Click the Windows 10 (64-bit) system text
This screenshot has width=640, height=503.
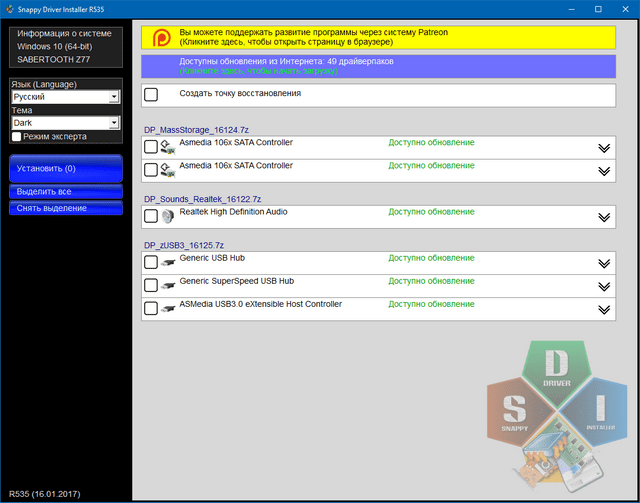[x=55, y=47]
